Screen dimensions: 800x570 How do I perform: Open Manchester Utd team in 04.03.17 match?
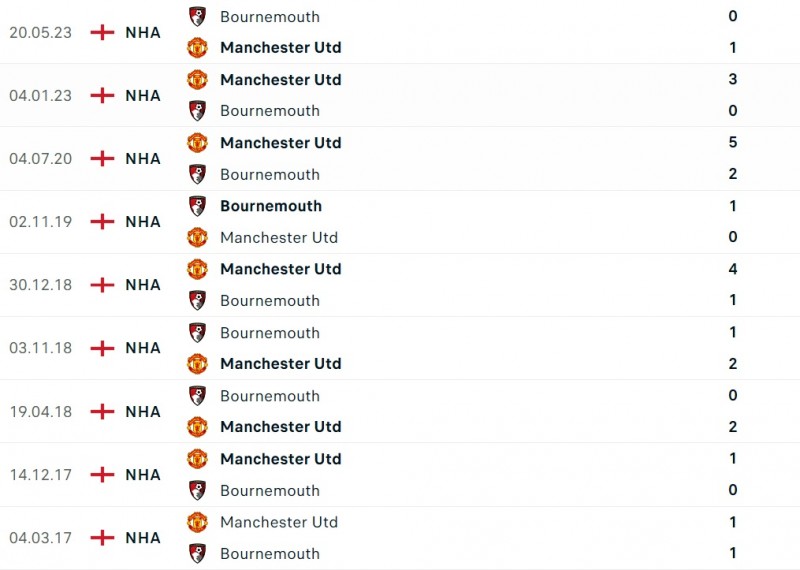[x=278, y=522]
